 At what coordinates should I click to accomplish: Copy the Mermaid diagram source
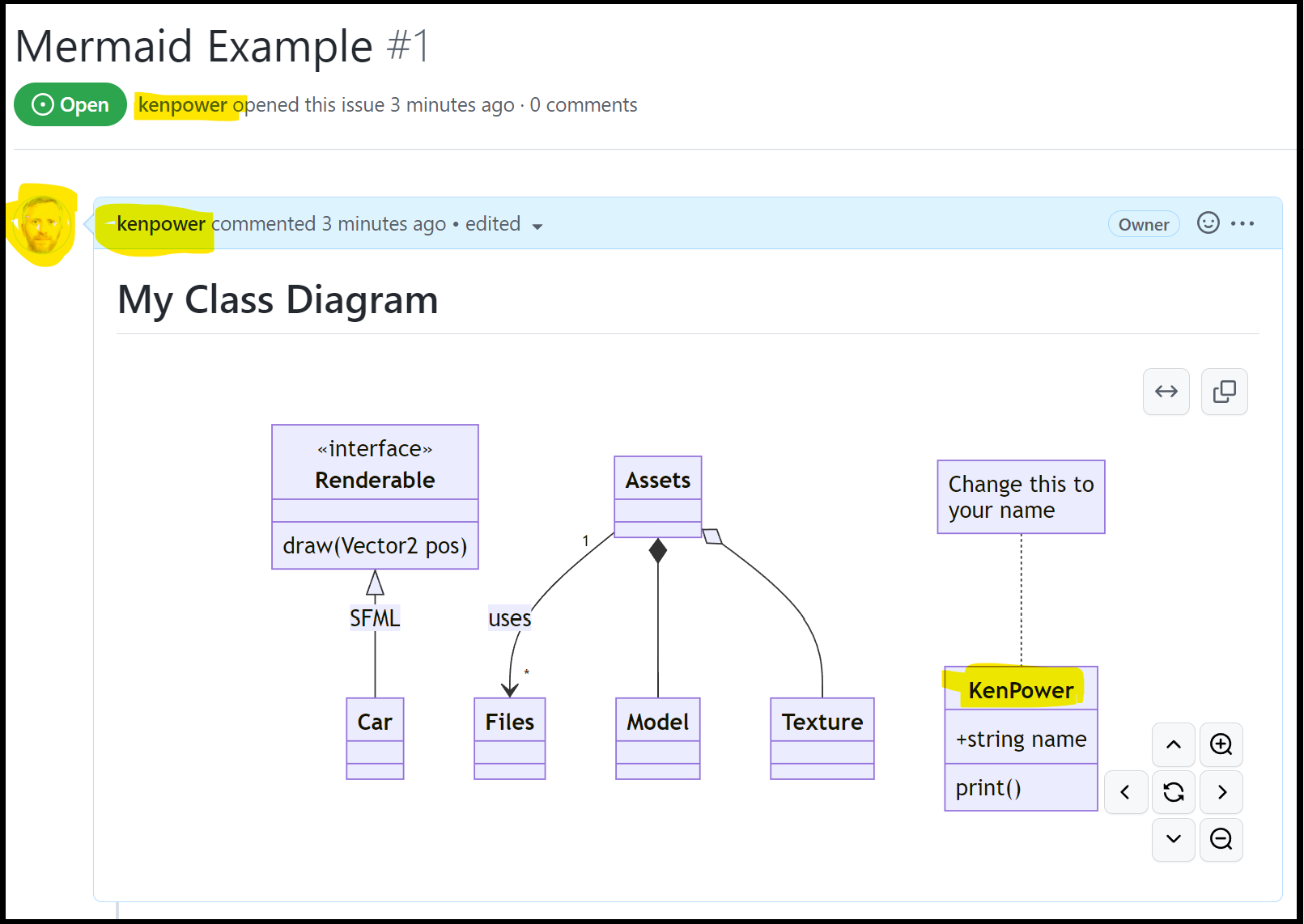1224,392
